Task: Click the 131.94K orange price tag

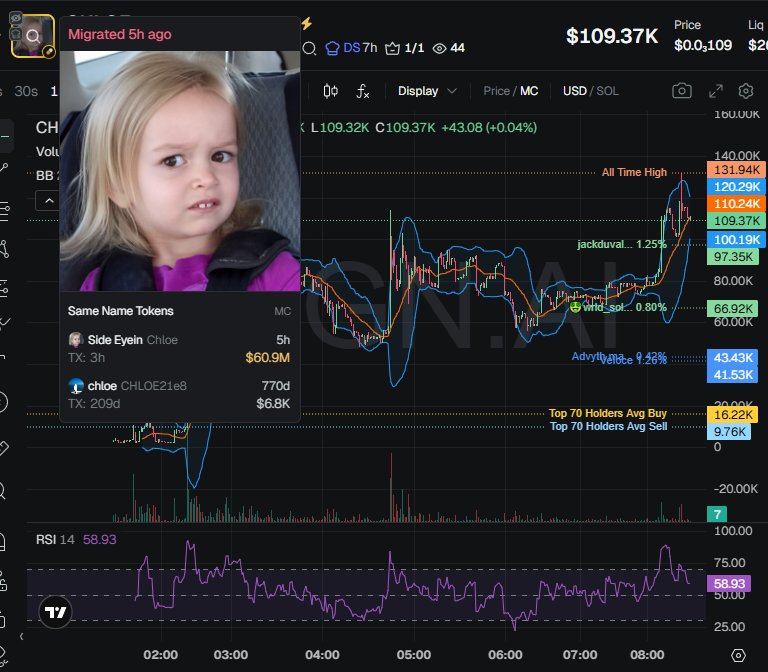Action: [x=736, y=169]
